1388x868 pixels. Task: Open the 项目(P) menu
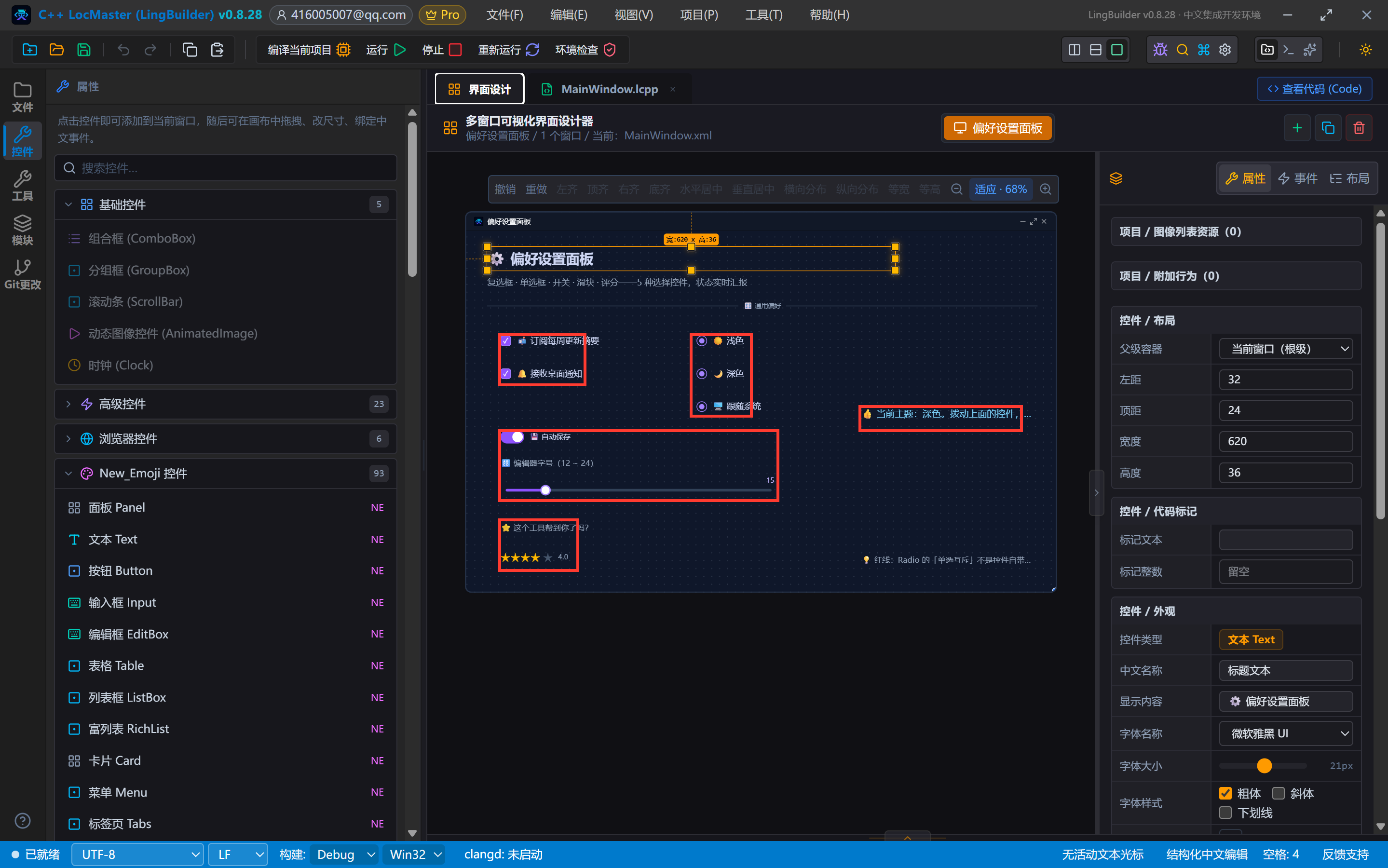[699, 15]
